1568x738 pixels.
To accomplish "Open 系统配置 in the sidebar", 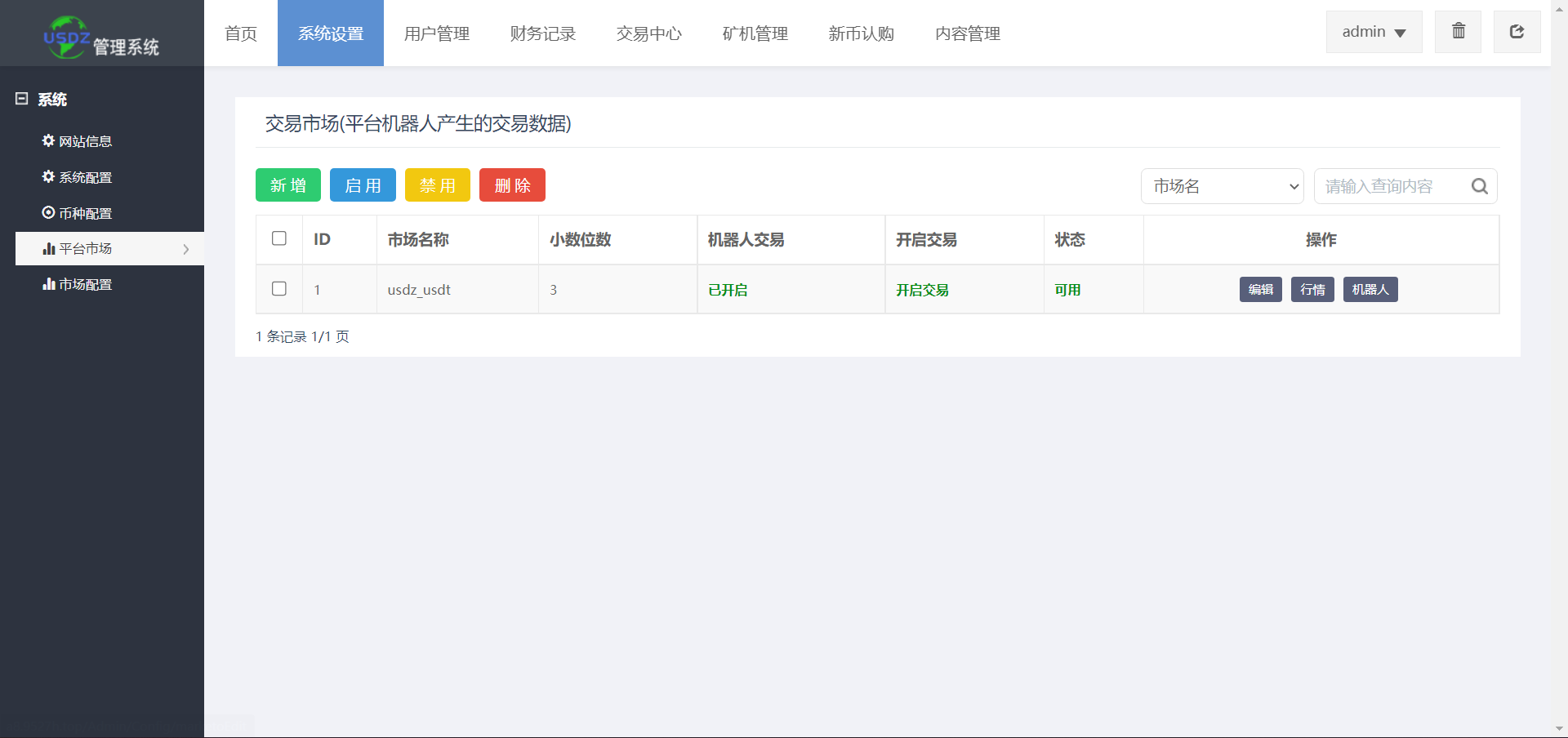I will [x=78, y=177].
